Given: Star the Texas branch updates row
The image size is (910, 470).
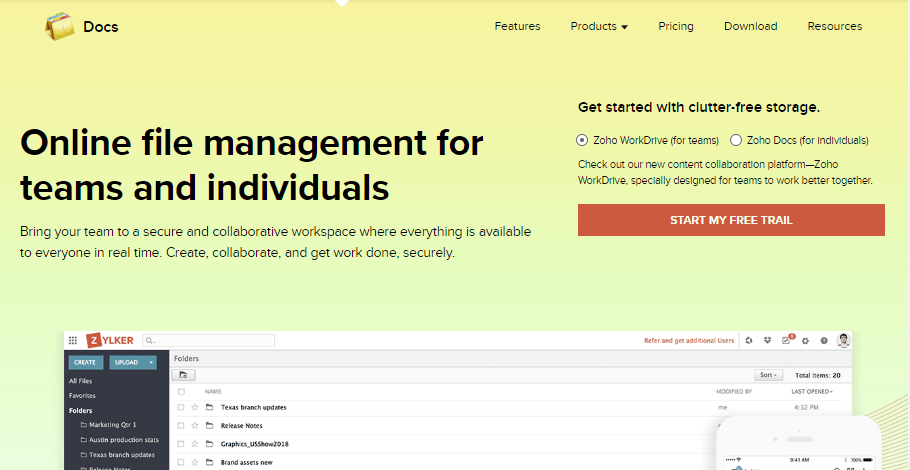Looking at the screenshot, I should 195,407.
